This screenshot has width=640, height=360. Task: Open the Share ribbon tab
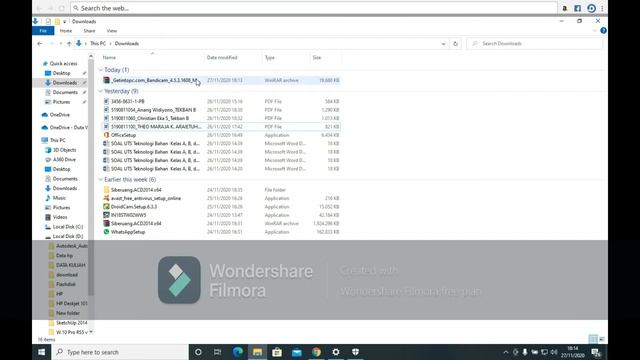89,31
